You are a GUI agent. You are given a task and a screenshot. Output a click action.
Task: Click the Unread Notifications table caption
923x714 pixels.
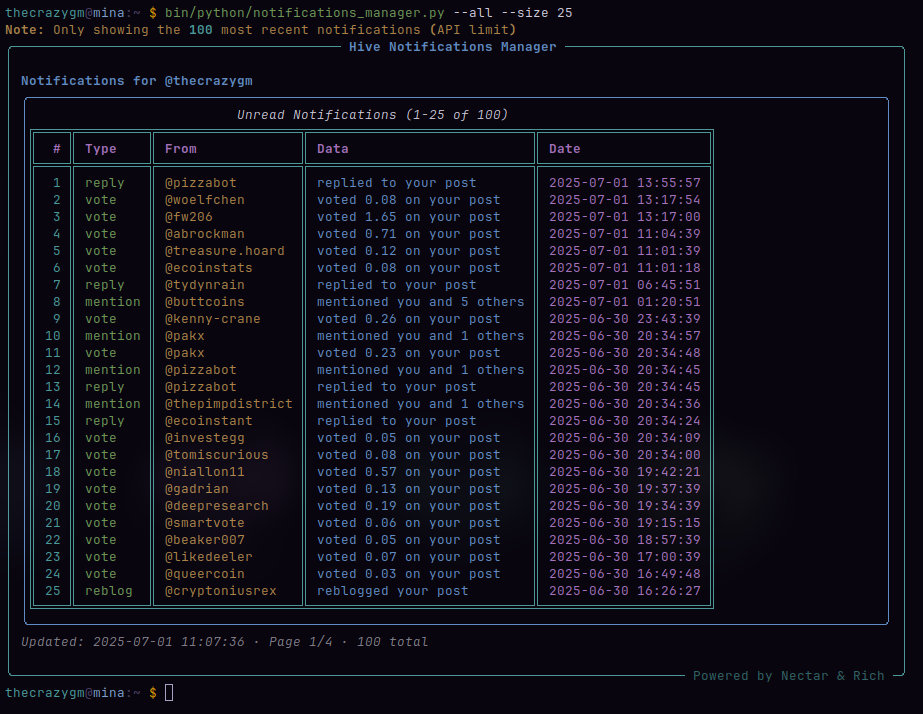[x=372, y=115]
